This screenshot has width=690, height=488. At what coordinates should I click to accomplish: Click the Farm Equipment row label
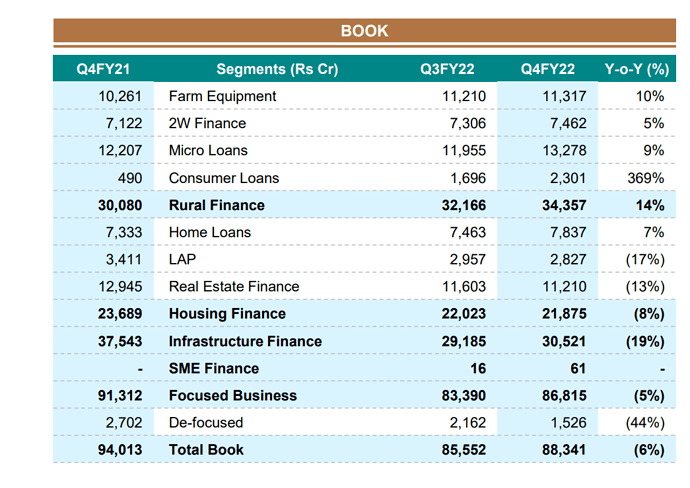(222, 96)
